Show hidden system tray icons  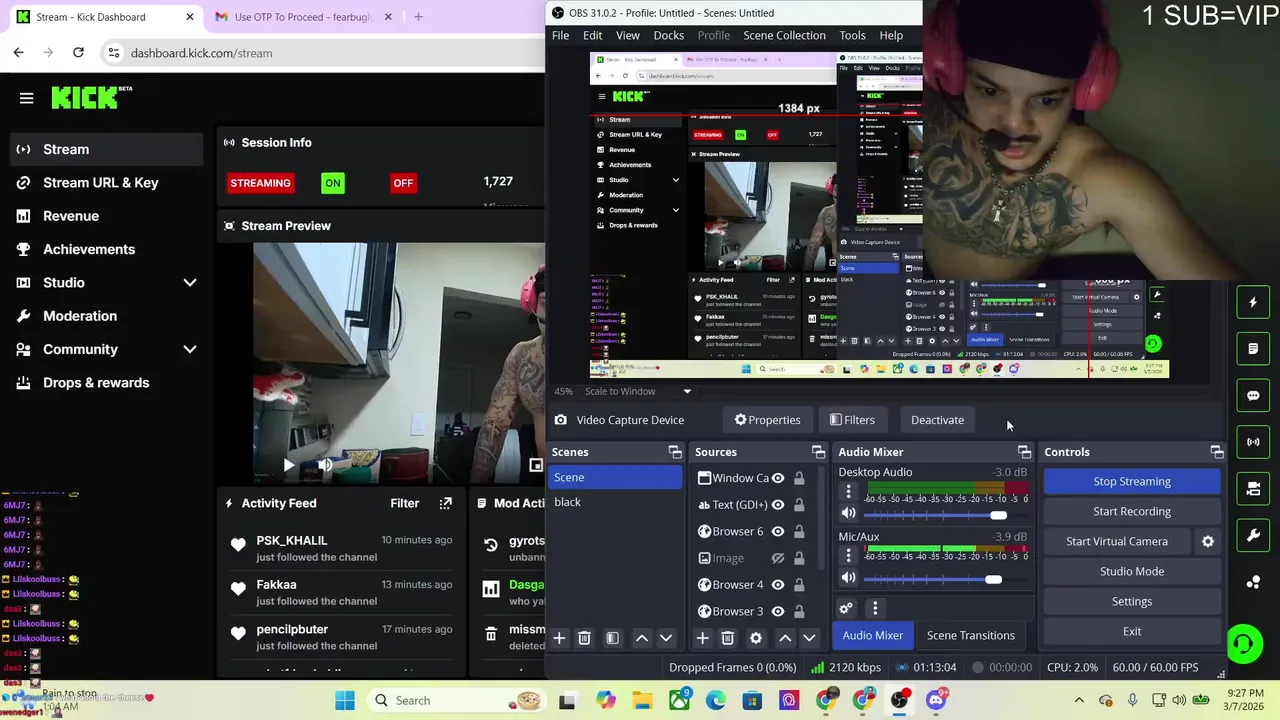click(1079, 700)
